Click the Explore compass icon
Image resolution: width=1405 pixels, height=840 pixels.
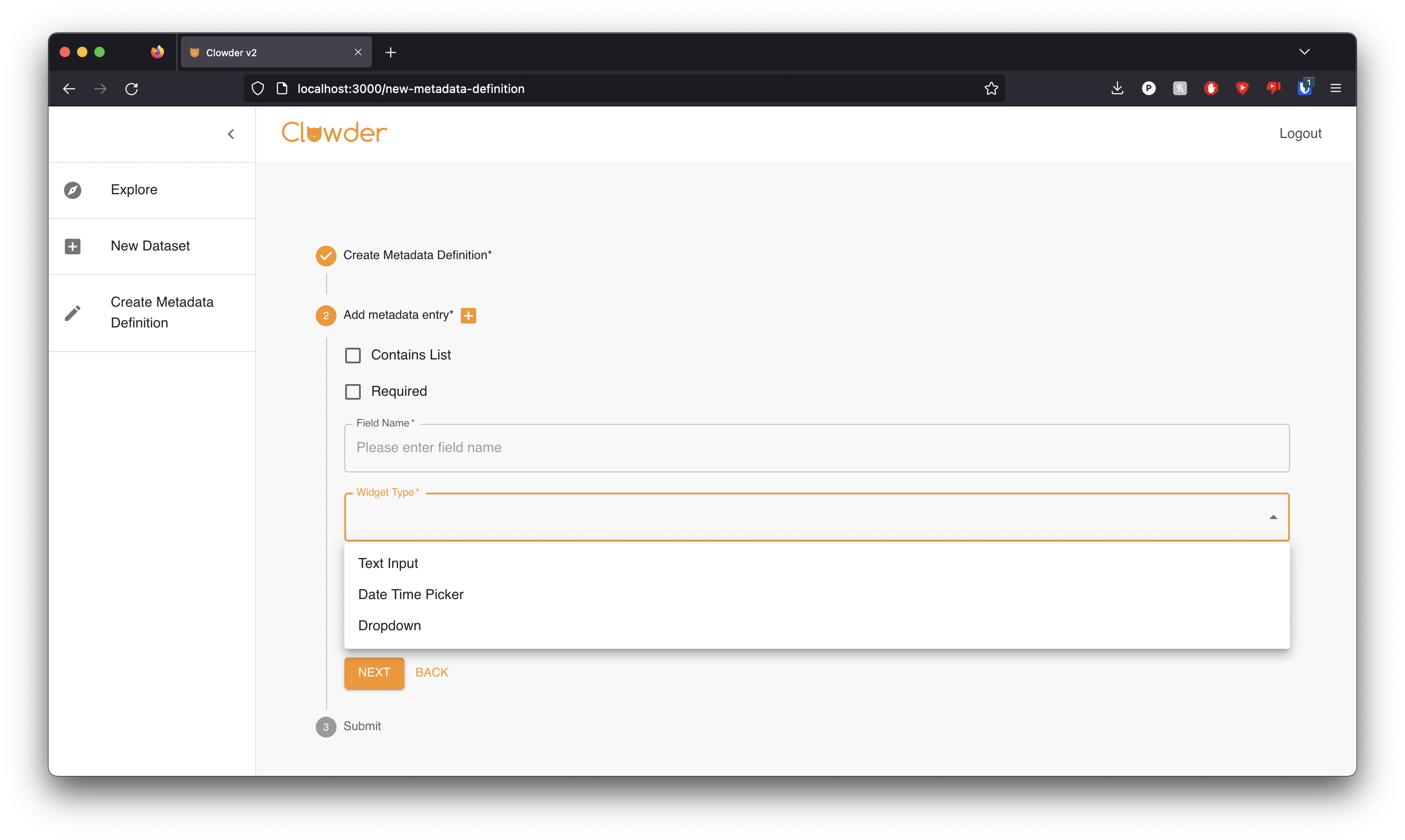coord(73,190)
